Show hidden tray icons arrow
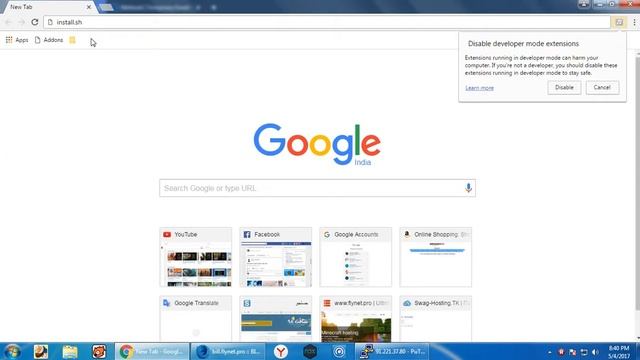640x360 pixels. 549,352
